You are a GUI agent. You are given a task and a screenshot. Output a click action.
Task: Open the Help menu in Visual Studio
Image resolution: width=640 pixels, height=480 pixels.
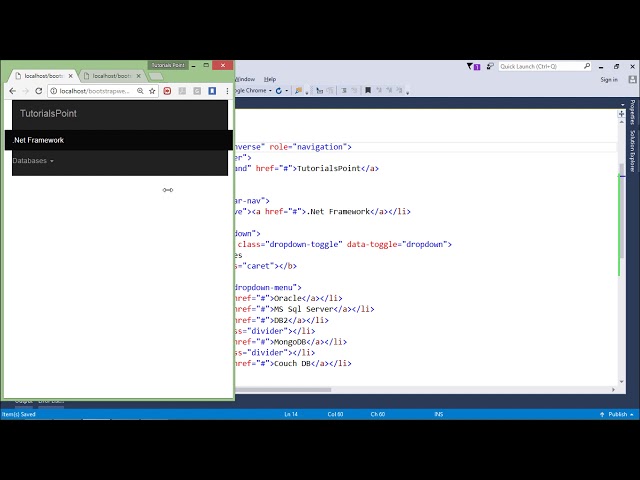(x=270, y=79)
